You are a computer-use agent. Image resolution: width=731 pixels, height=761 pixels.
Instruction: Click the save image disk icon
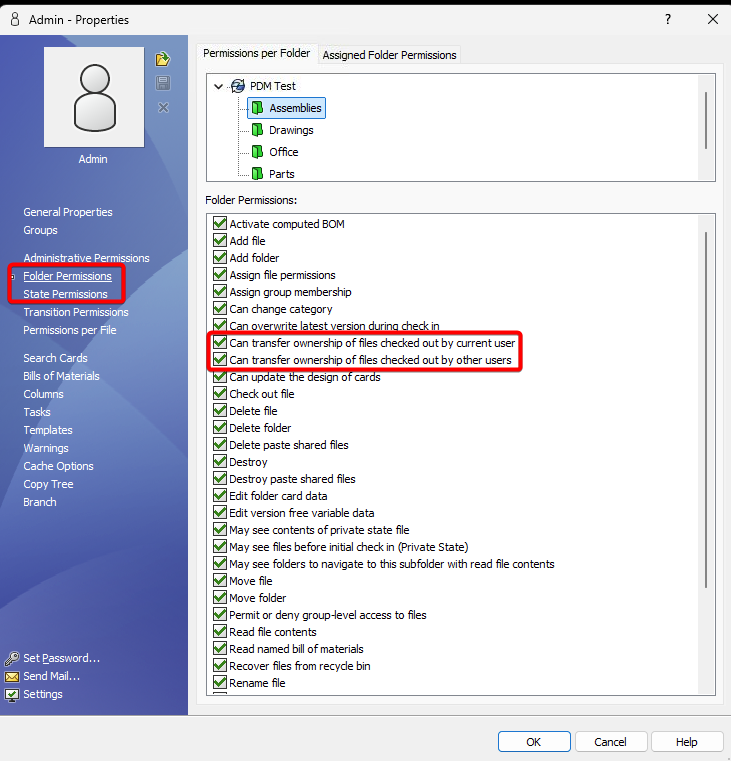pyautogui.click(x=163, y=83)
